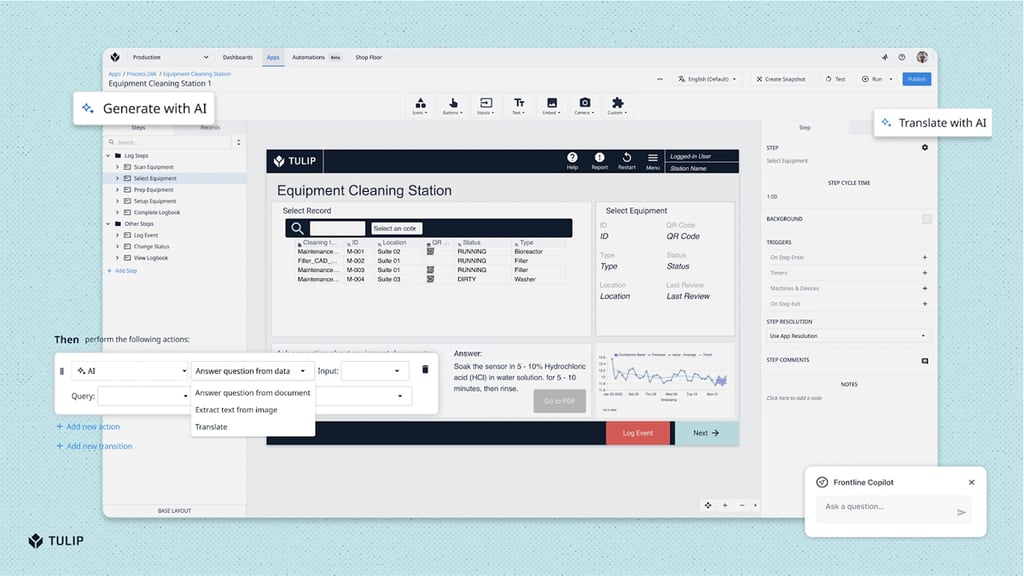Switch to the Dashboards tab

pyautogui.click(x=238, y=58)
